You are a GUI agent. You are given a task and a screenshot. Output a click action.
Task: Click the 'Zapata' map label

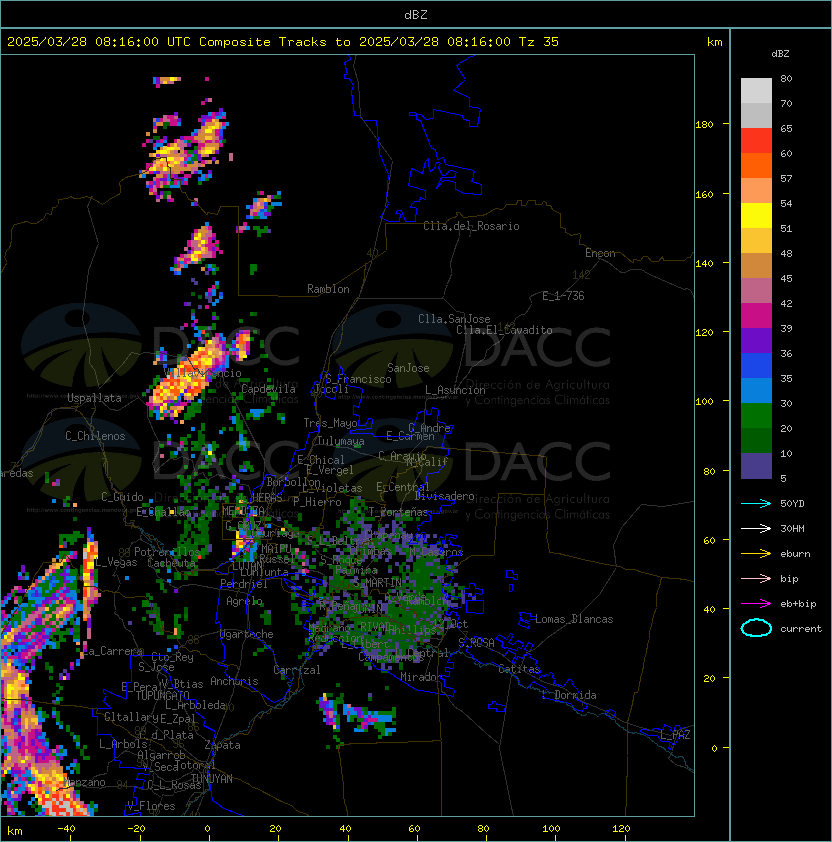click(x=222, y=745)
